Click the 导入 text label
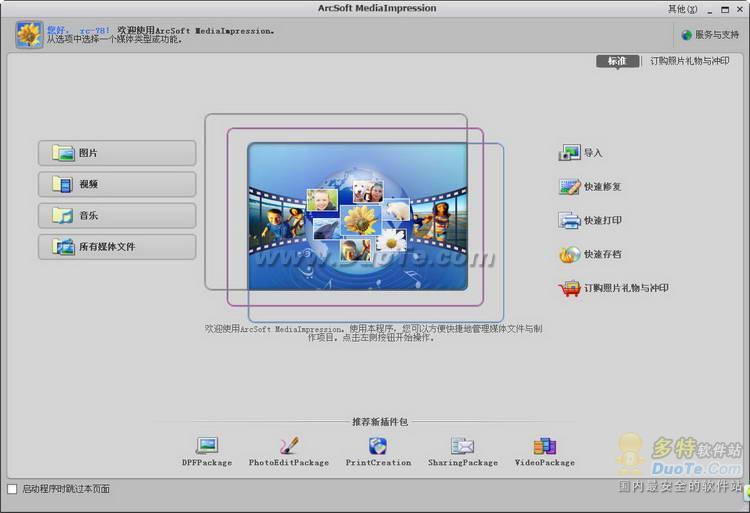Image resolution: width=750 pixels, height=513 pixels. (x=593, y=153)
